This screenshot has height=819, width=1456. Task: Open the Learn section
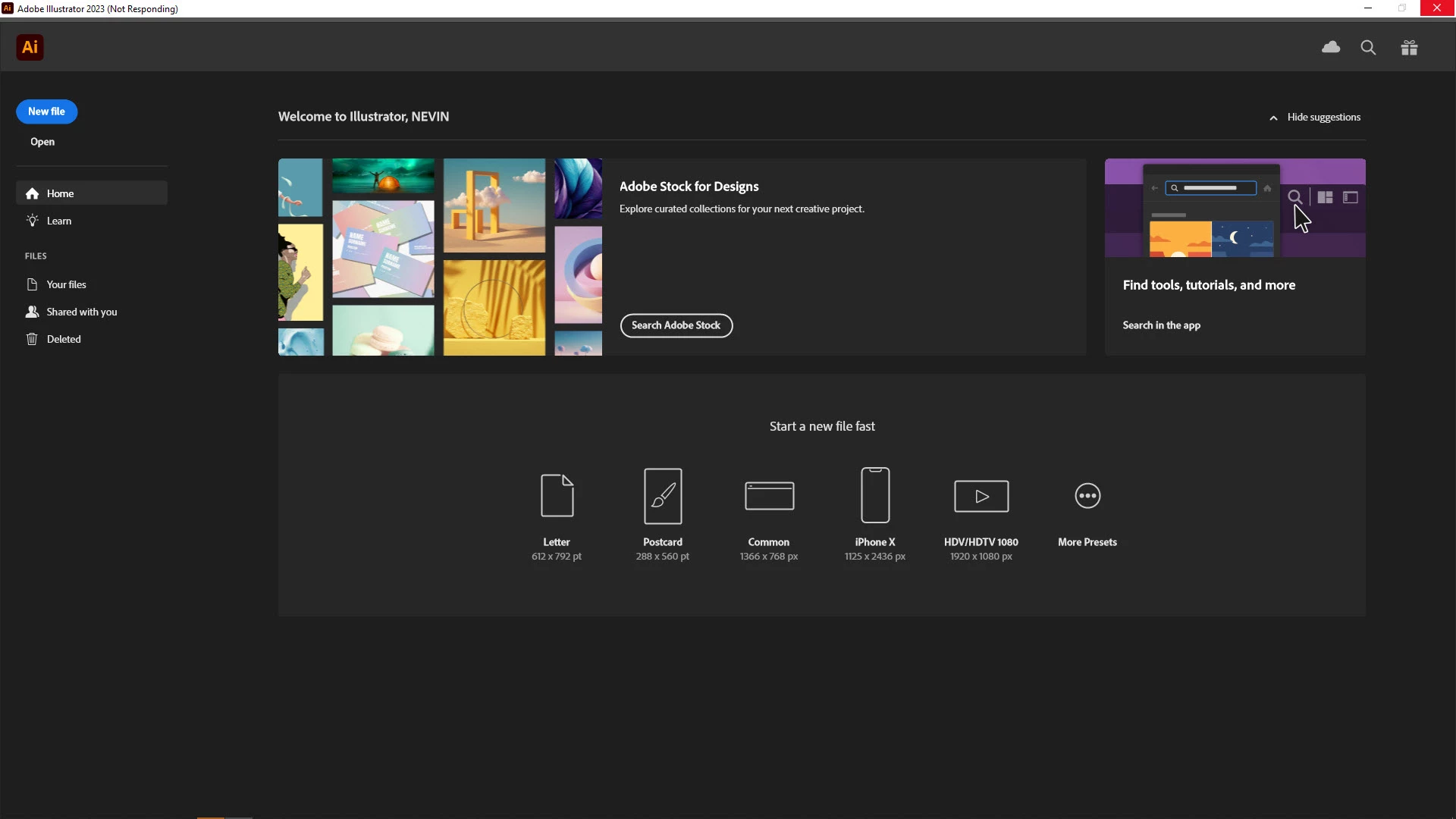pos(58,221)
